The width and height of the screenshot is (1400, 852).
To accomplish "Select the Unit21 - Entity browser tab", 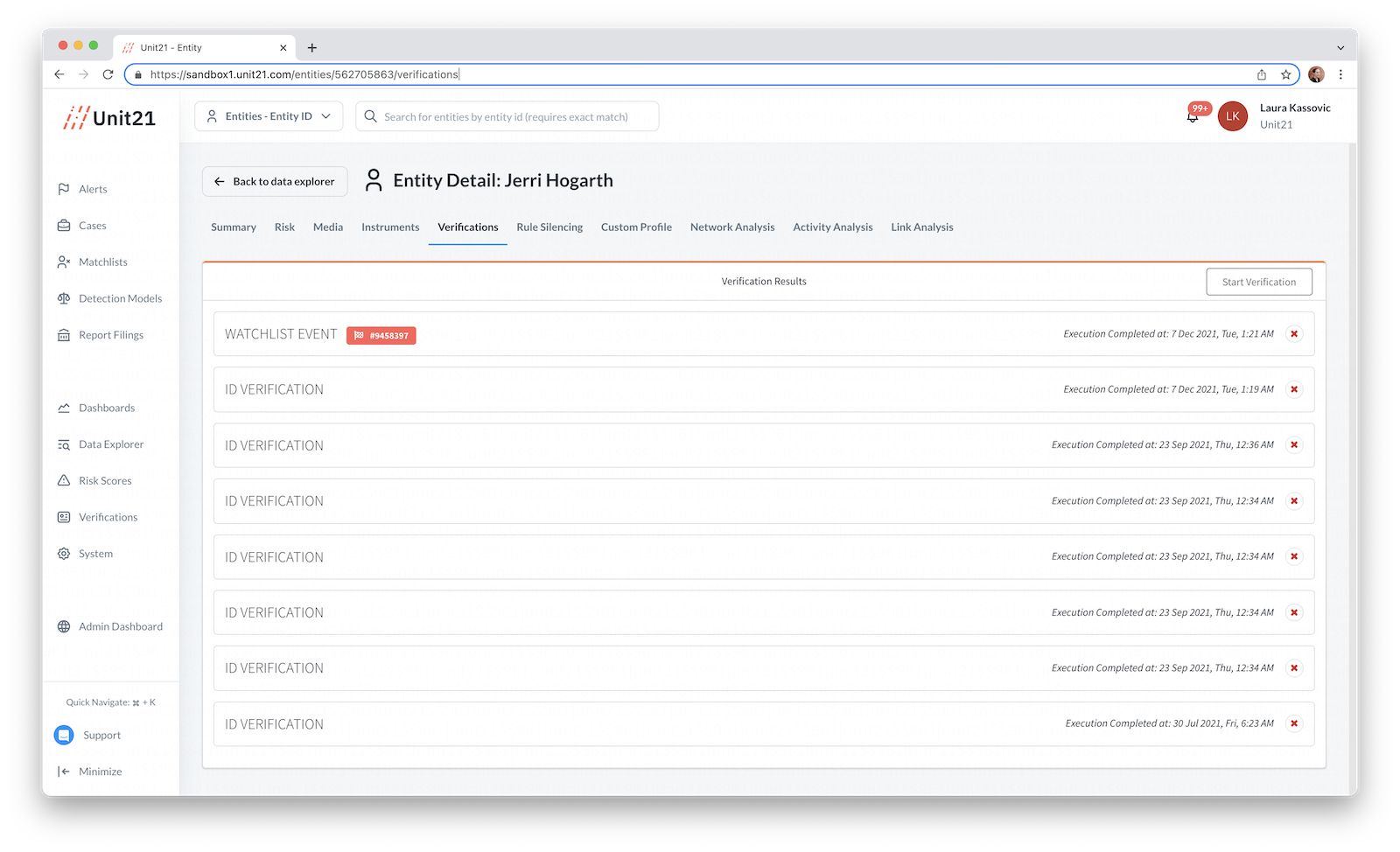I will coord(204,48).
